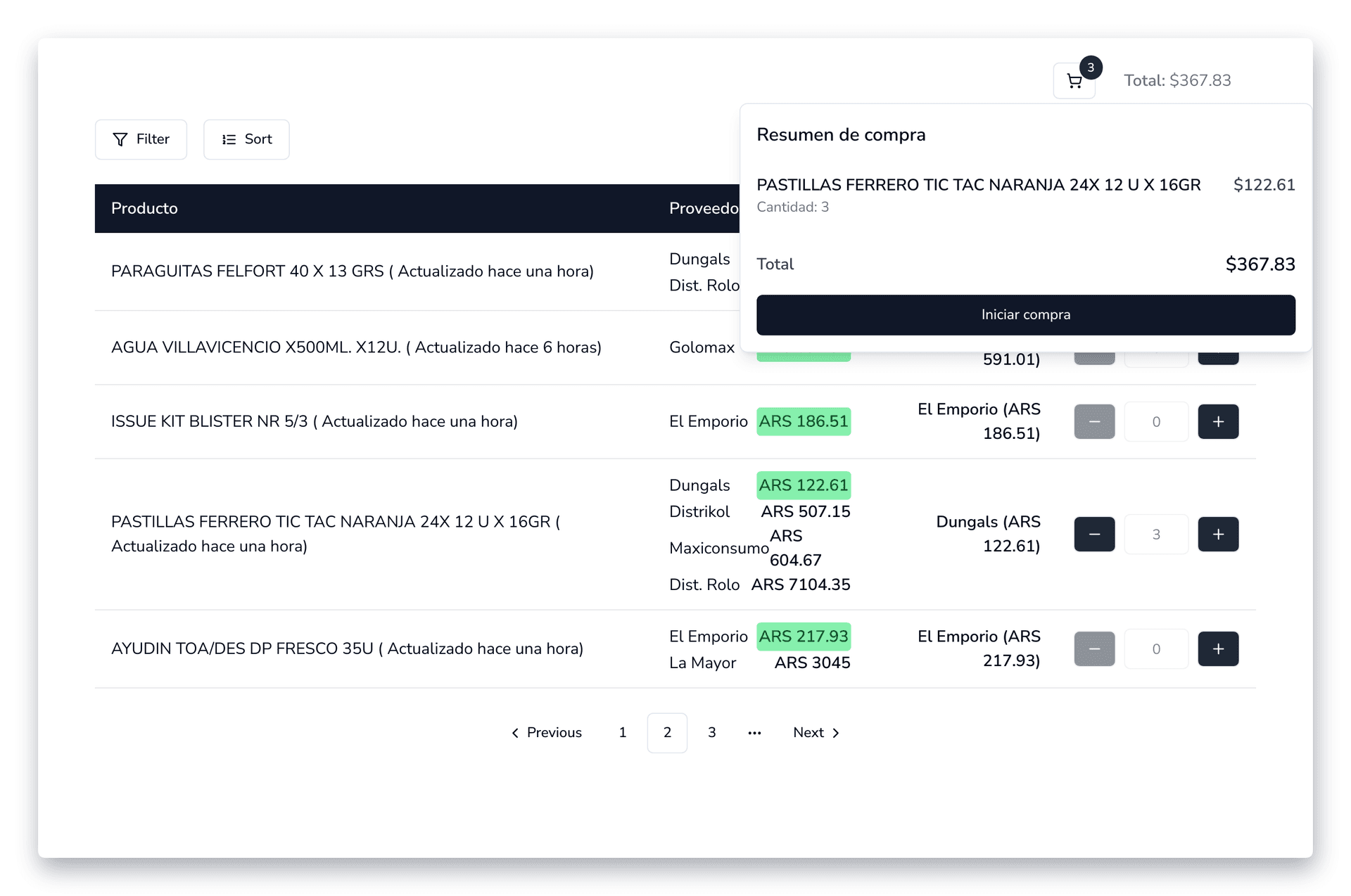Click Iniciar compra button
The image size is (1351, 896).
pyautogui.click(x=1026, y=314)
